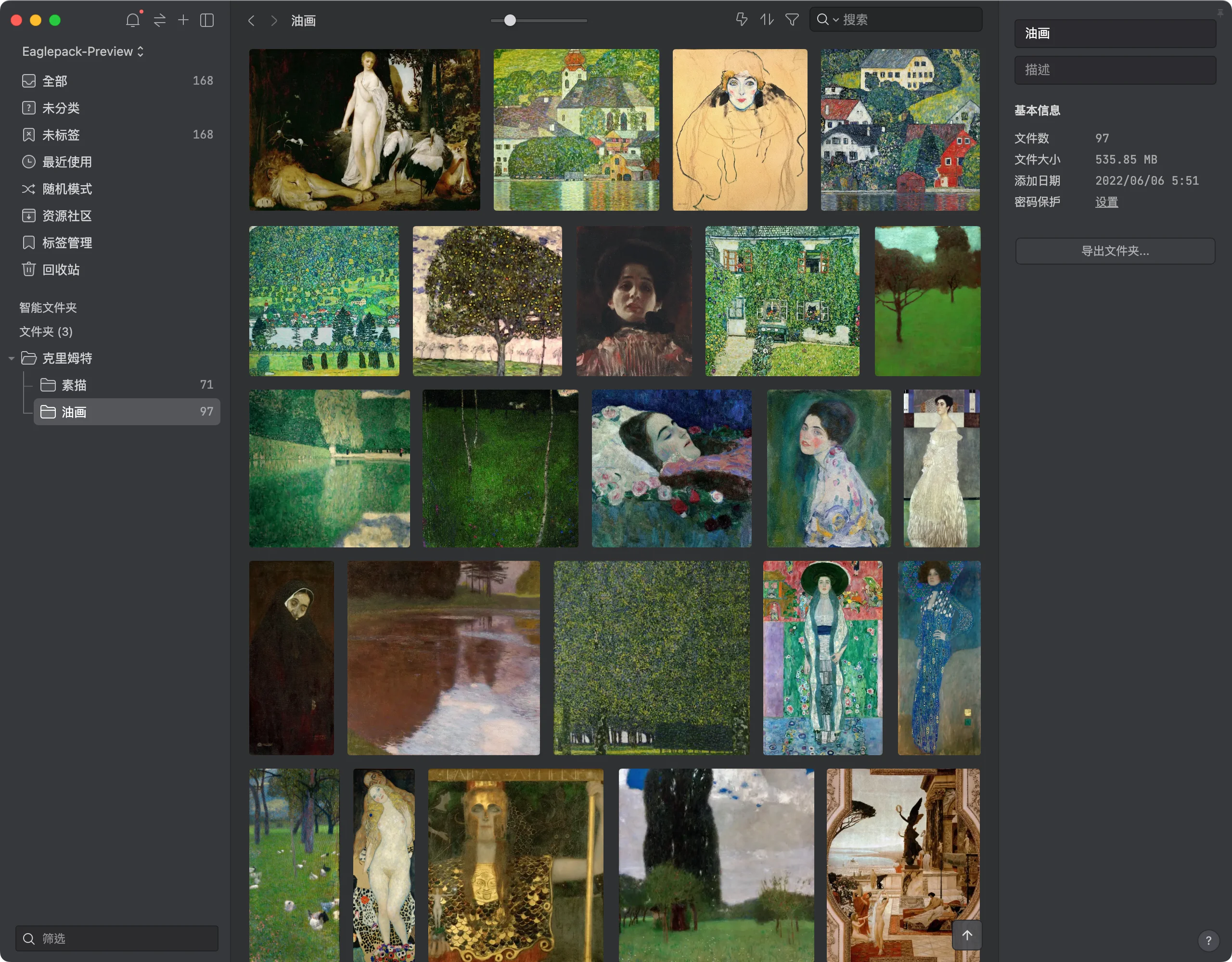Go forward with the right chevron
The height and width of the screenshot is (962, 1232).
coord(274,21)
